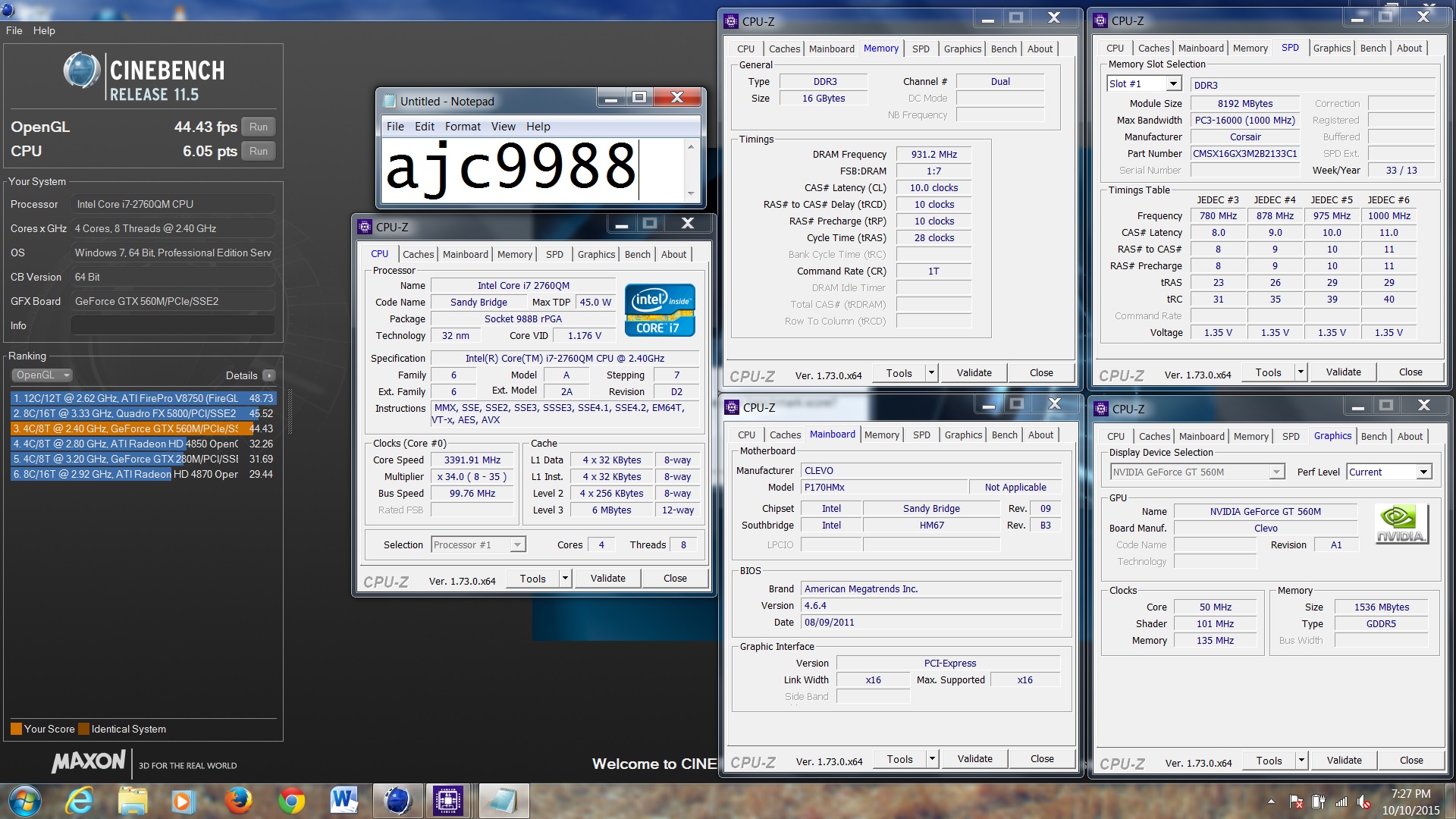Click Validate in the CPU tab window
The height and width of the screenshot is (819, 1456).
click(608, 579)
